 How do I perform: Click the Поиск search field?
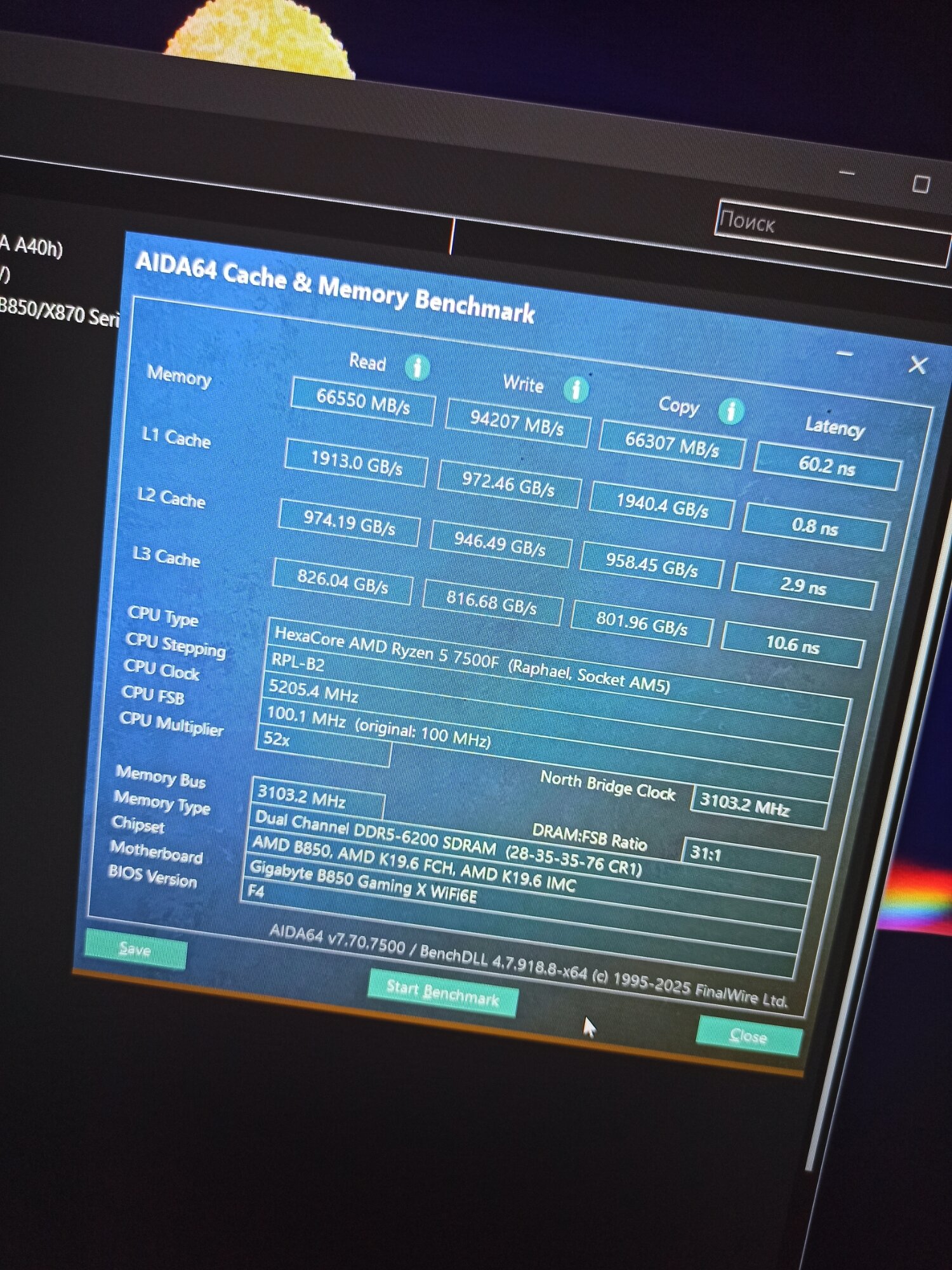[x=833, y=232]
